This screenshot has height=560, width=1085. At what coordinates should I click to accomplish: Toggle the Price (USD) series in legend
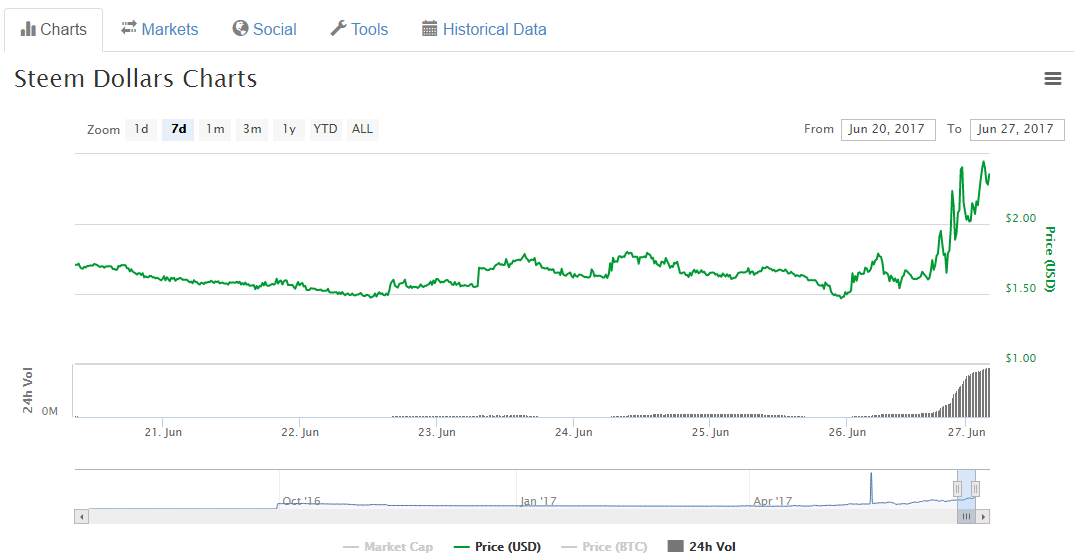point(498,547)
